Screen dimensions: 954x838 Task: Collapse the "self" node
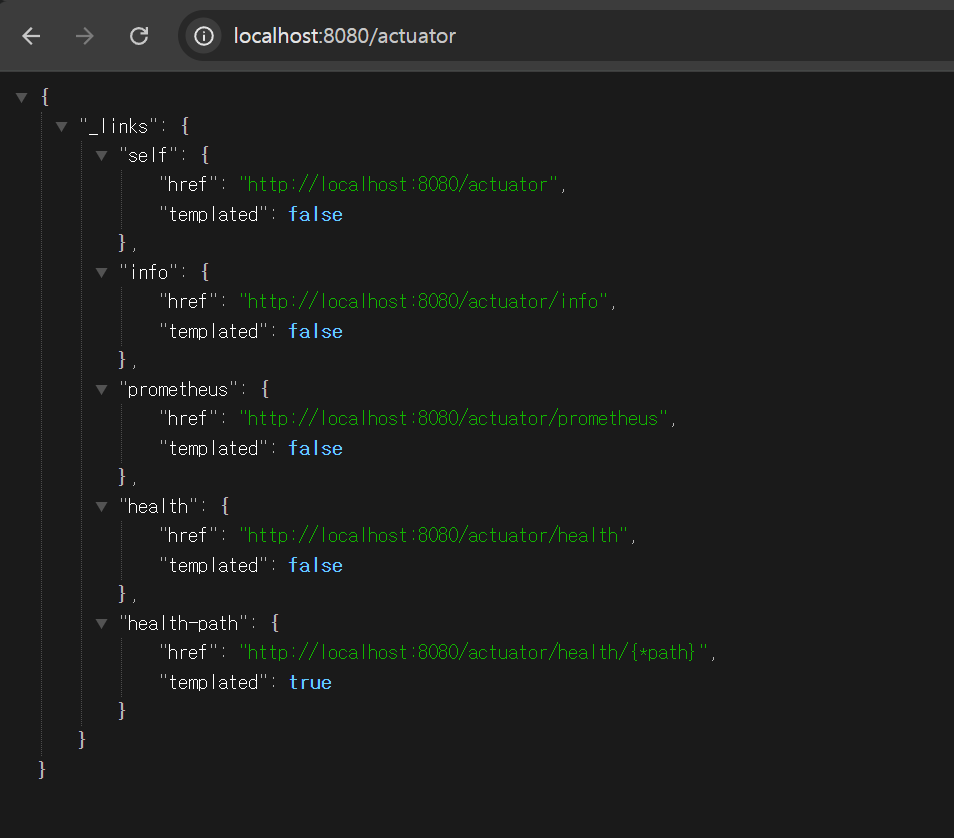(x=102, y=156)
